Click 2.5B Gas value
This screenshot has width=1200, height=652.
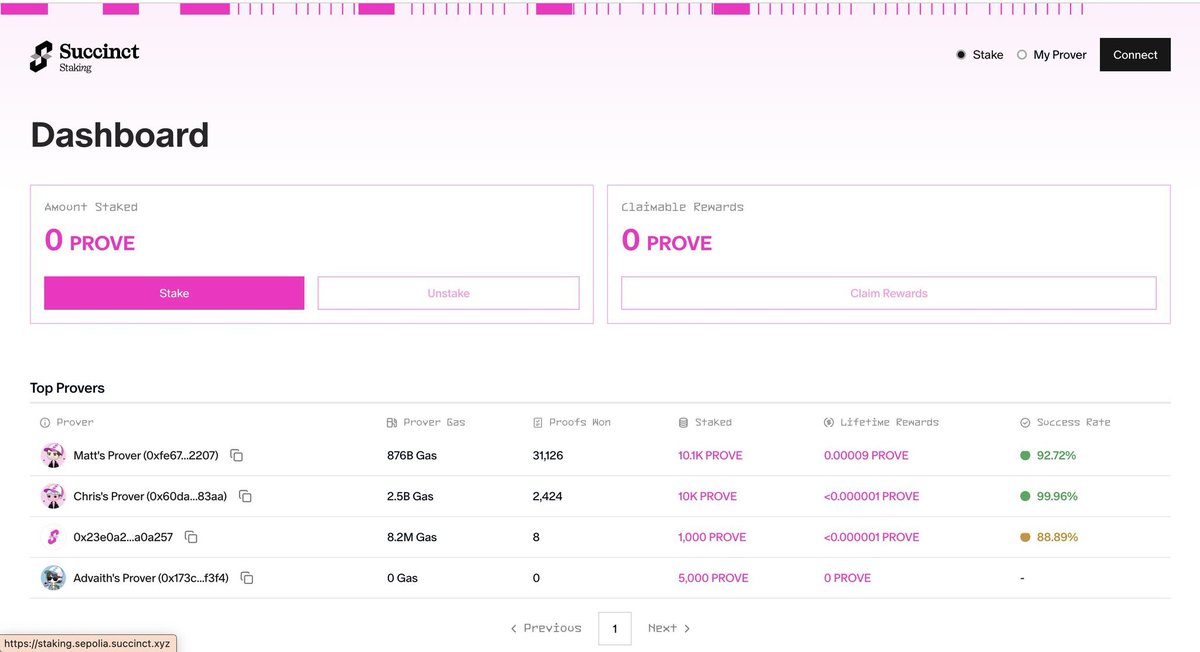click(410, 496)
